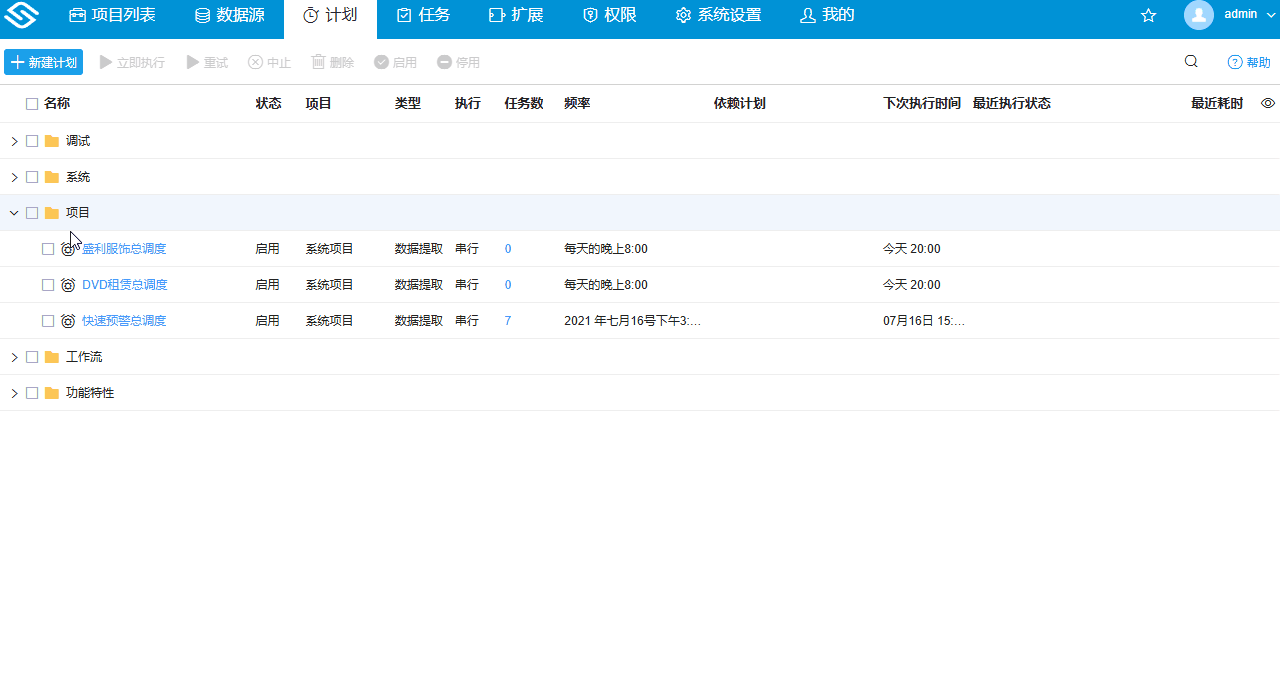This screenshot has width=1280, height=700.
Task: Click the star favorite icon in top bar
Action: click(1148, 15)
